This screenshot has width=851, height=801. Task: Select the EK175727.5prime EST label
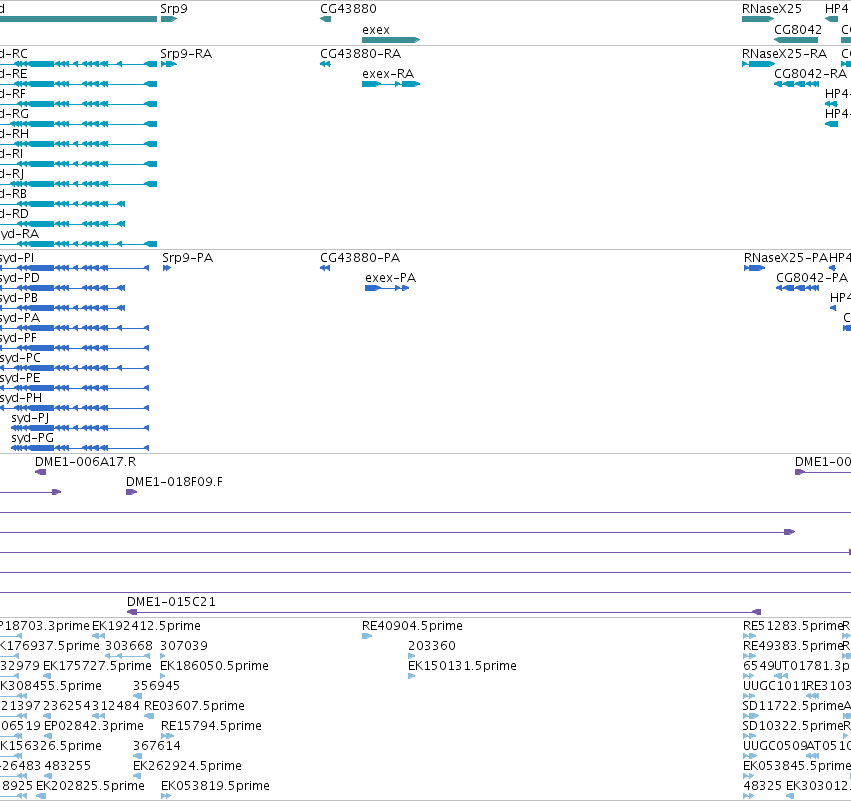pos(97,666)
